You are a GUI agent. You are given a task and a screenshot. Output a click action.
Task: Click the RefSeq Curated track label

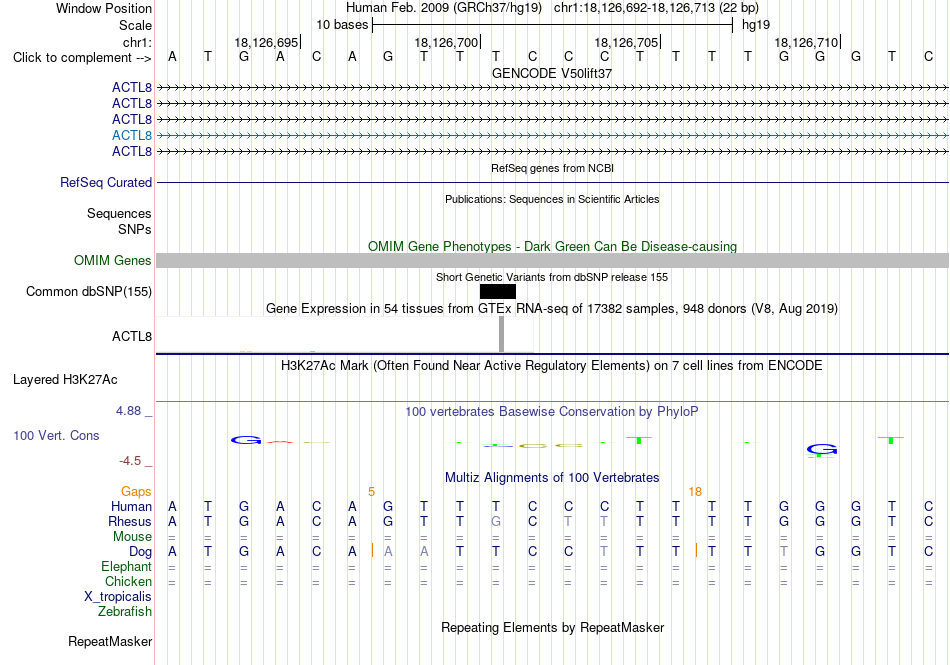click(x=105, y=182)
